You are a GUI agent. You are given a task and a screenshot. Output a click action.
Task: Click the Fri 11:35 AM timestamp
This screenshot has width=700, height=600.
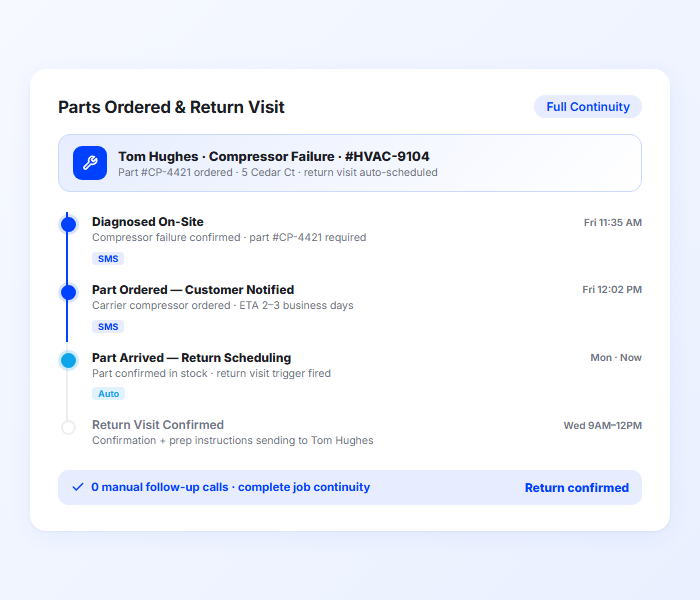pyautogui.click(x=612, y=222)
